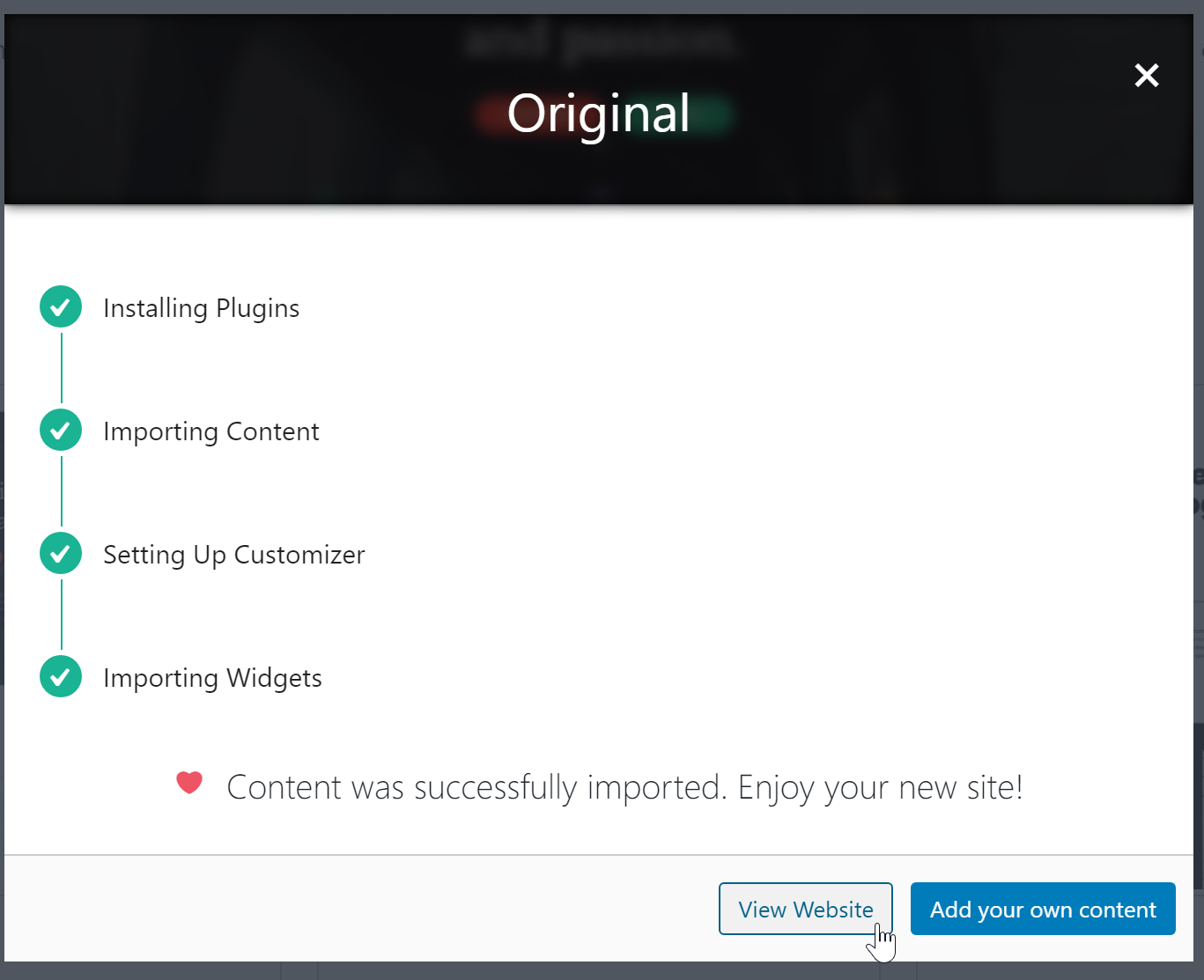Click the blurred text above the Original title
The width and height of the screenshot is (1204, 980).
point(598,40)
